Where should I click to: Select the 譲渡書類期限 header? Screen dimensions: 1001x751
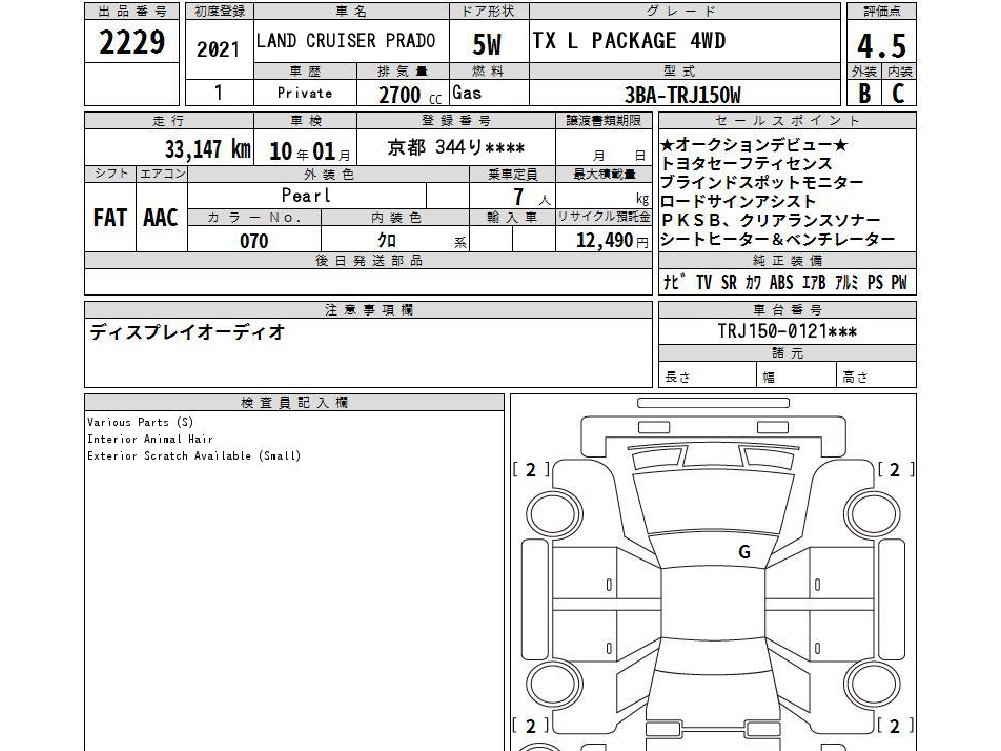click(x=603, y=120)
